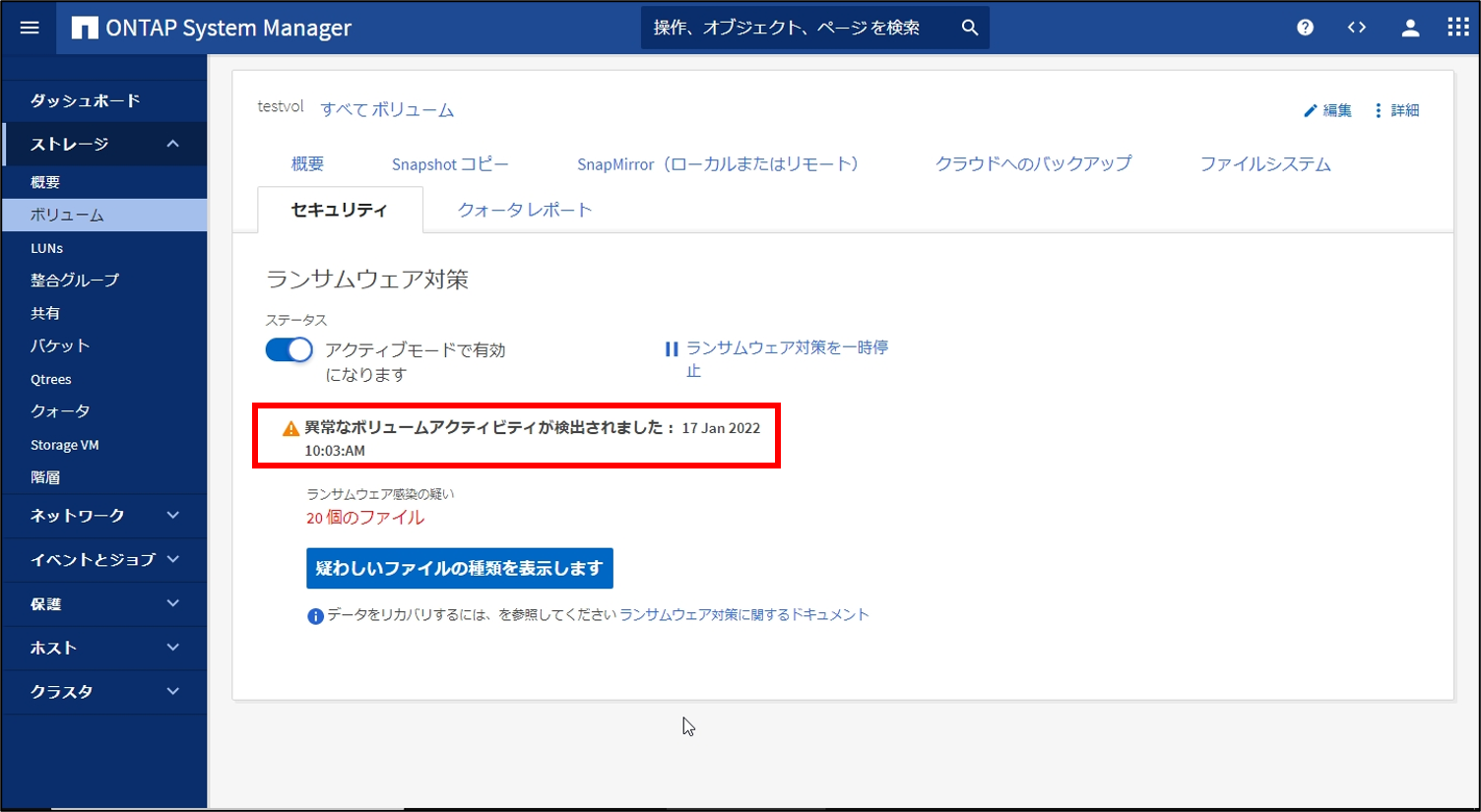The height and width of the screenshot is (812, 1481).
Task: Click the すべてボリューム link
Action: pos(387,109)
